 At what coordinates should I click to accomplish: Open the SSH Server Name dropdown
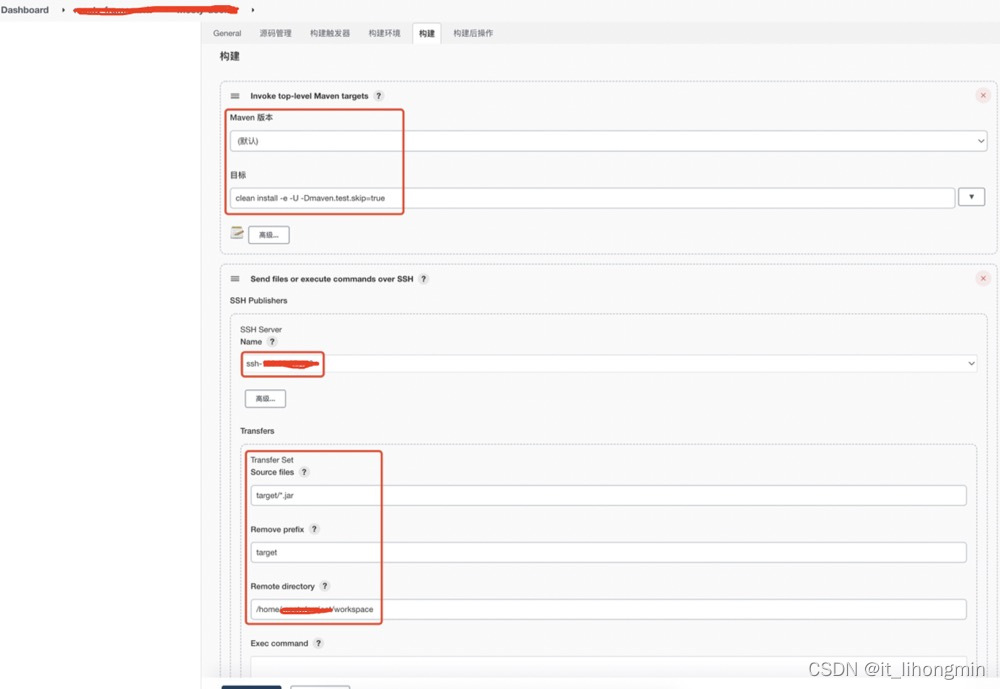tap(609, 364)
